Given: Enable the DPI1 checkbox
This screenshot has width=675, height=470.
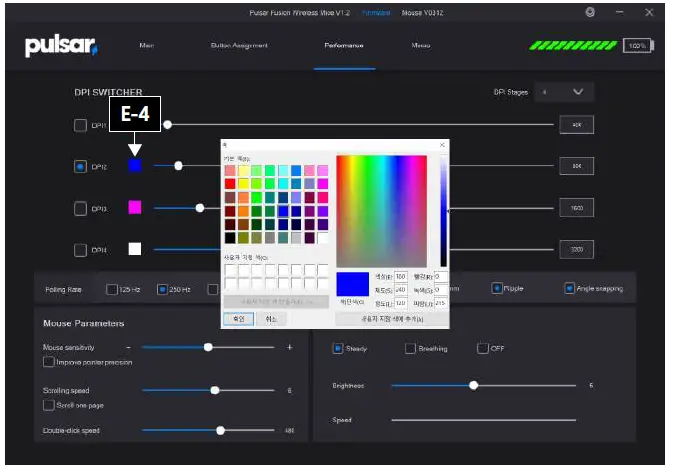Looking at the screenshot, I should pos(81,125).
